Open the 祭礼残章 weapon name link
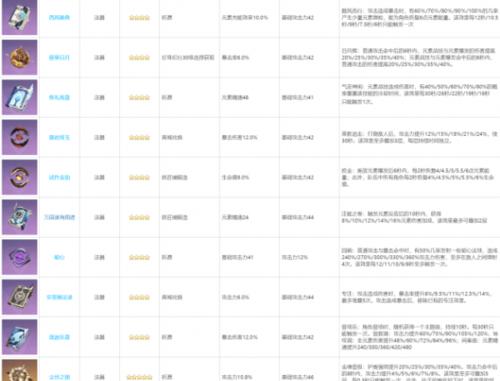The image size is (500, 381). click(x=59, y=97)
